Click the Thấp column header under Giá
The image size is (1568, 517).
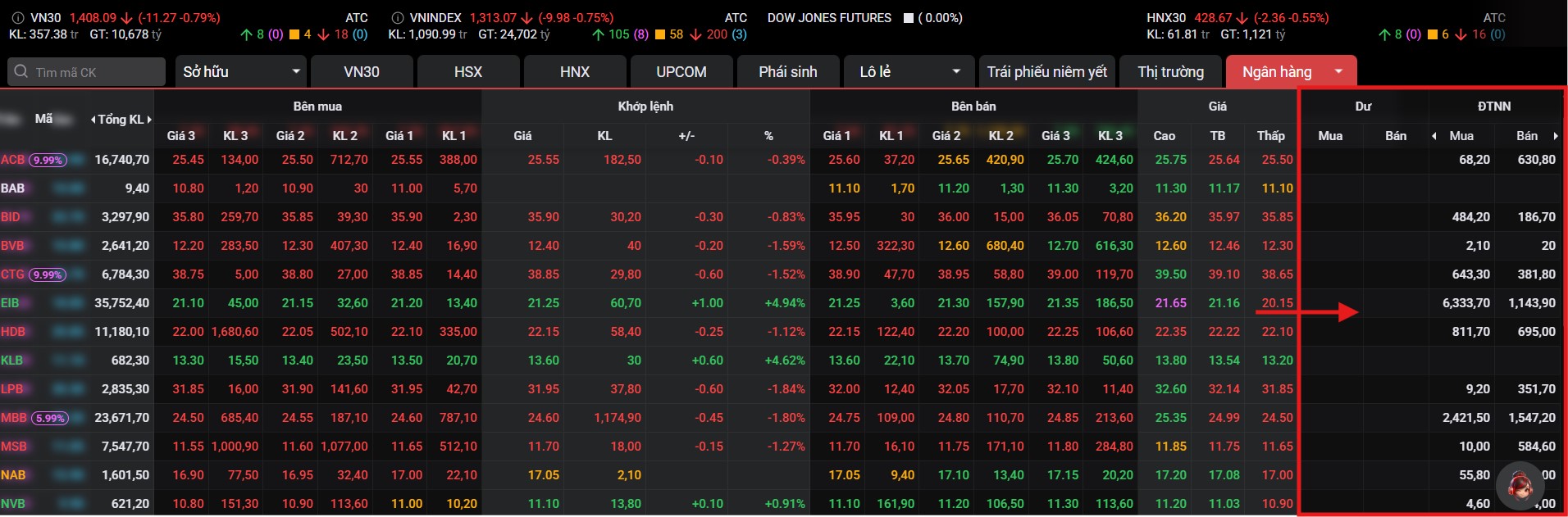(x=1271, y=136)
